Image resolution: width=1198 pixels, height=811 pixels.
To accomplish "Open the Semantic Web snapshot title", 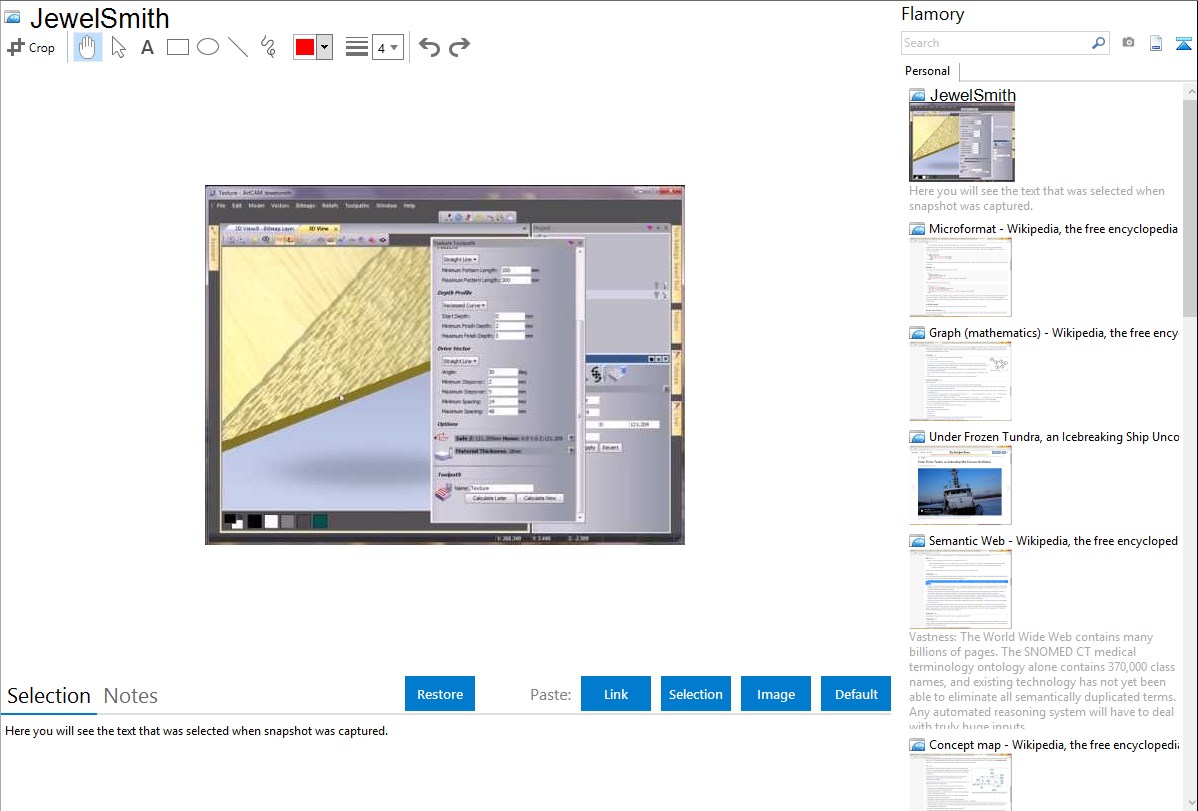I will click(1053, 540).
